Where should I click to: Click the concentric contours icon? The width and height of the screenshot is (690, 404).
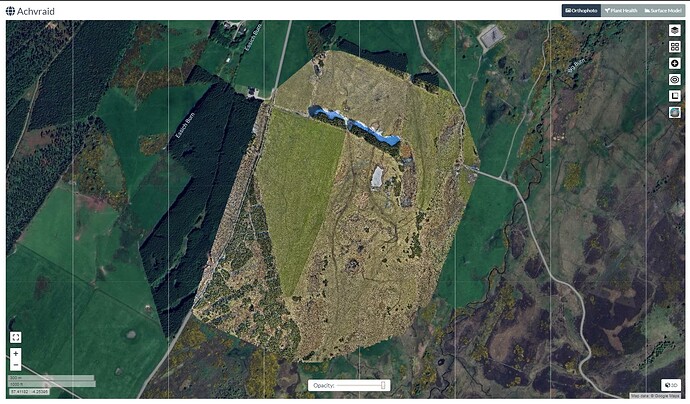pos(675,79)
